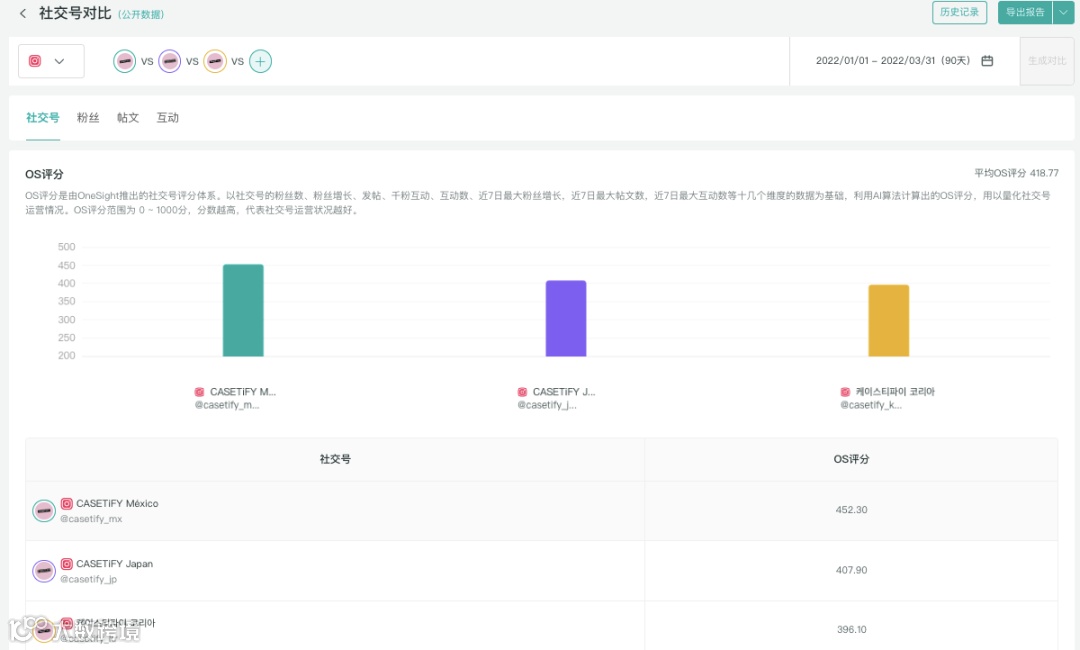Viewport: 1080px width, 650px height.
Task: Switch to the 社交号 tab
Action: 43,118
